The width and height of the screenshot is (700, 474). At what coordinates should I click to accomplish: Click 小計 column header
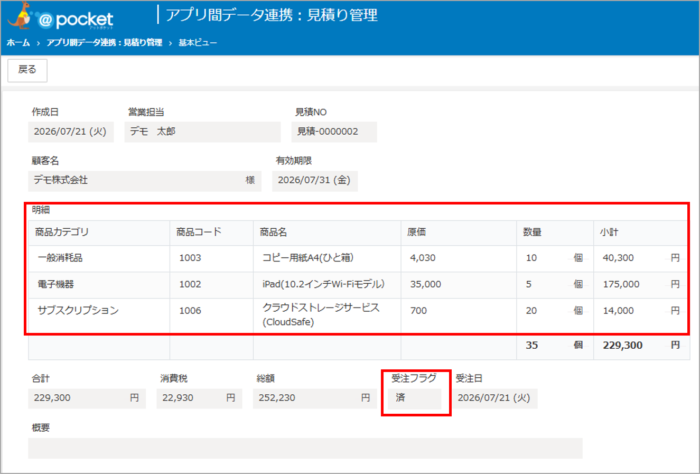click(640, 233)
